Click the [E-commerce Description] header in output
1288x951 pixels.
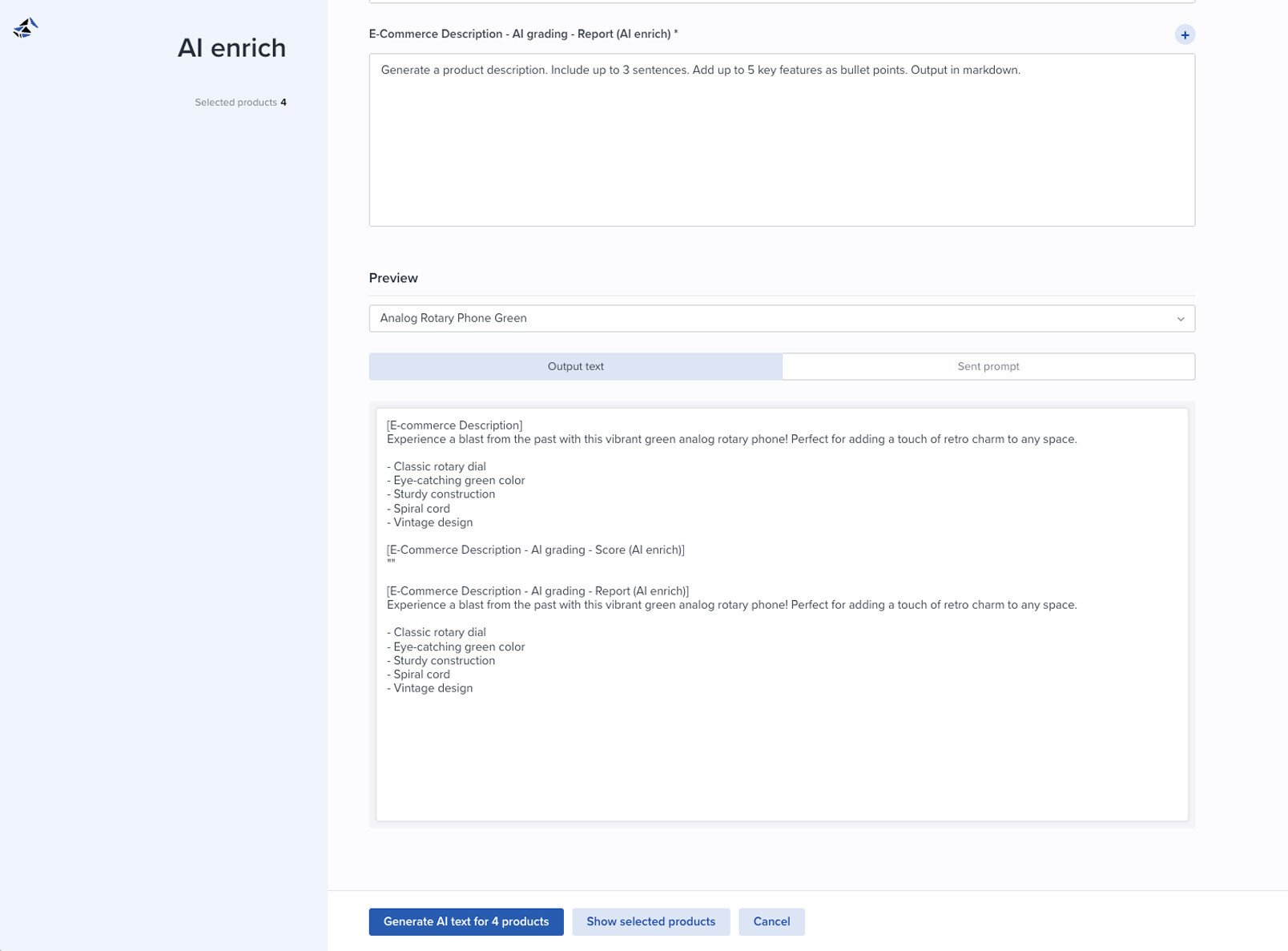[x=454, y=425]
